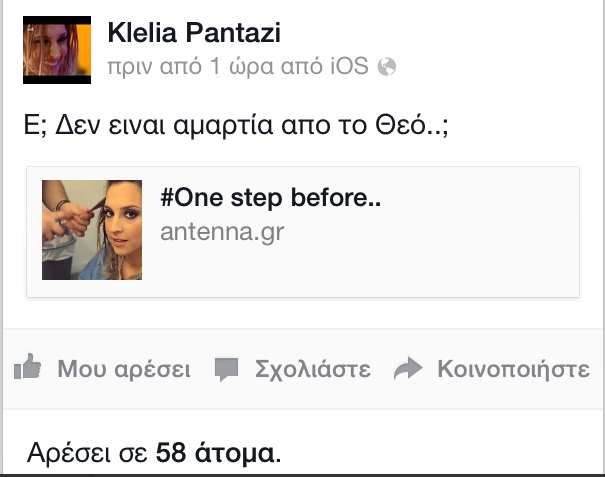Click the 'Αρέσει σε' likes summary text
Viewport: 605px width, 477px height.
coord(88,452)
